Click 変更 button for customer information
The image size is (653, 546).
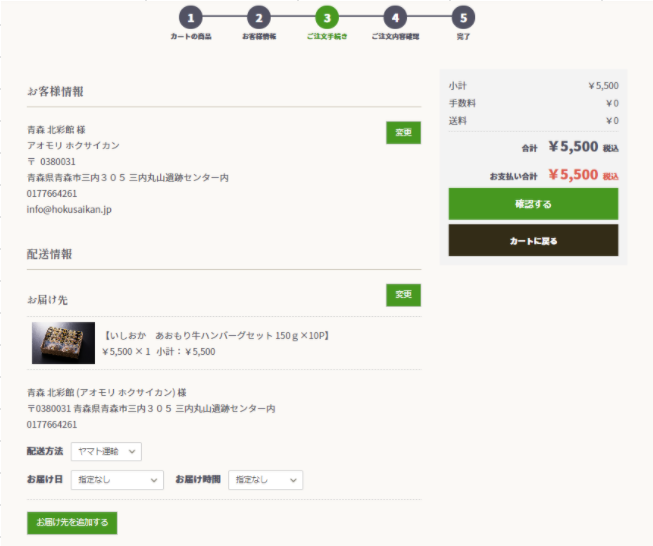click(x=403, y=132)
